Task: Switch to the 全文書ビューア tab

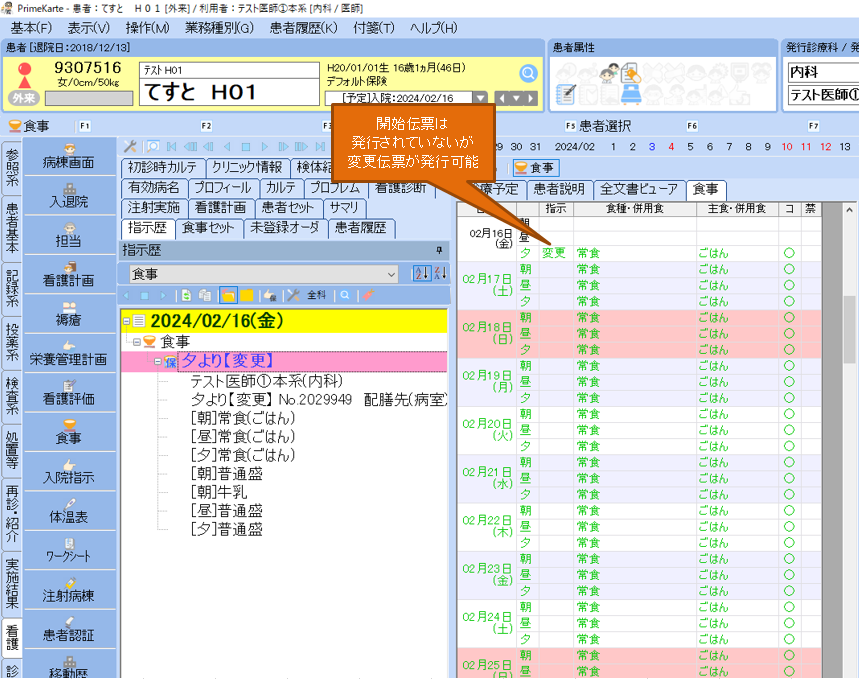Action: point(639,189)
